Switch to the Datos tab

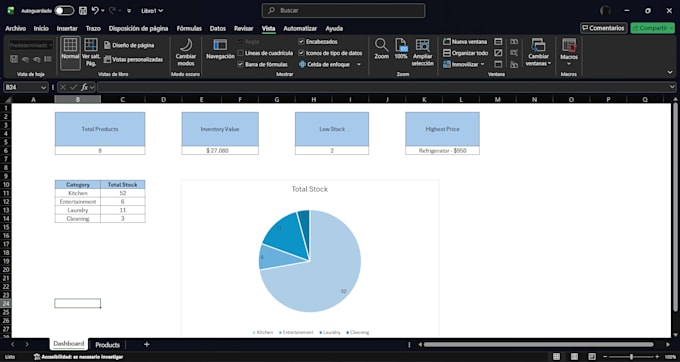tap(218, 29)
